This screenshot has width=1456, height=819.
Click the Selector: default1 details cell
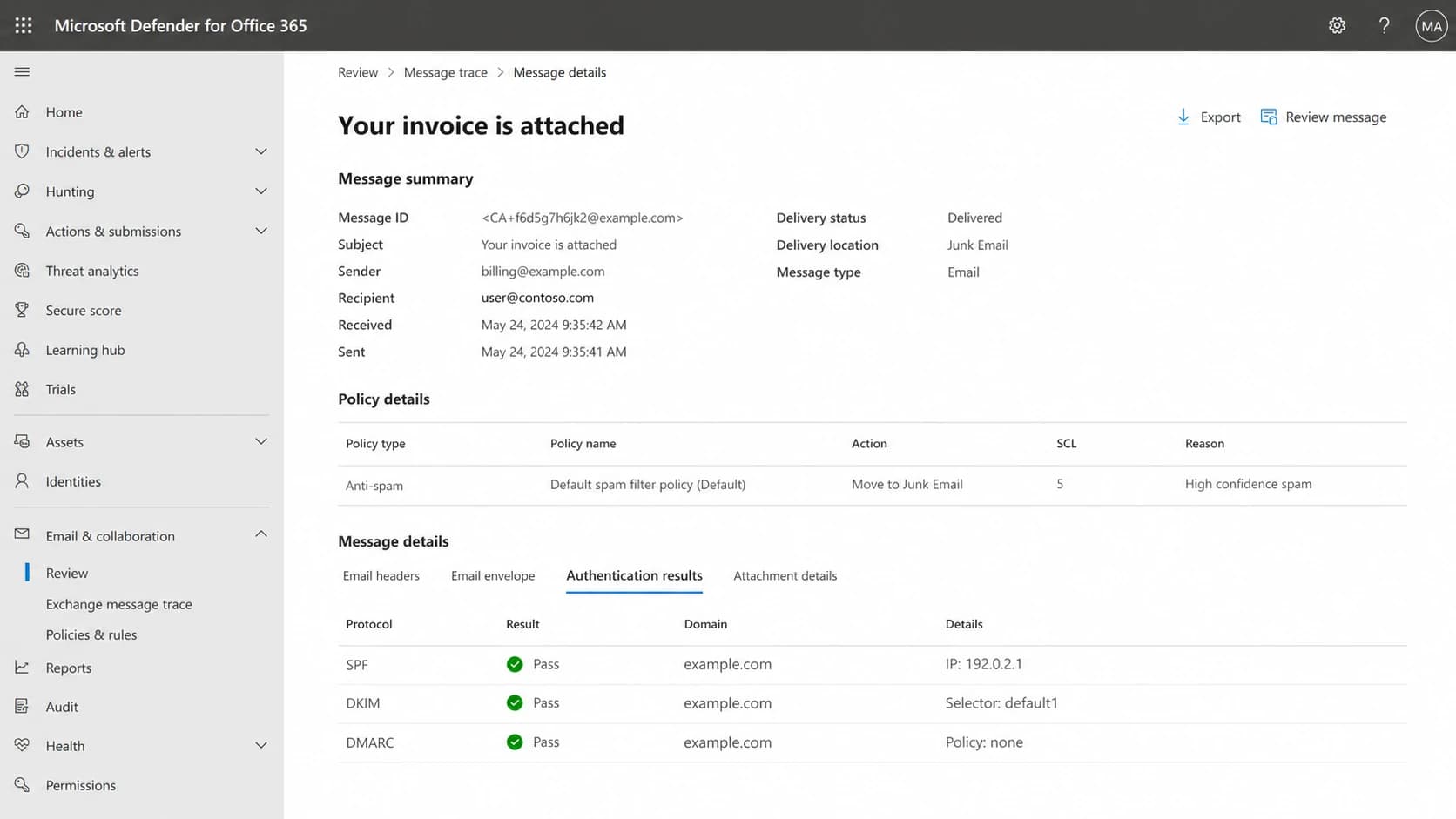tap(1001, 702)
